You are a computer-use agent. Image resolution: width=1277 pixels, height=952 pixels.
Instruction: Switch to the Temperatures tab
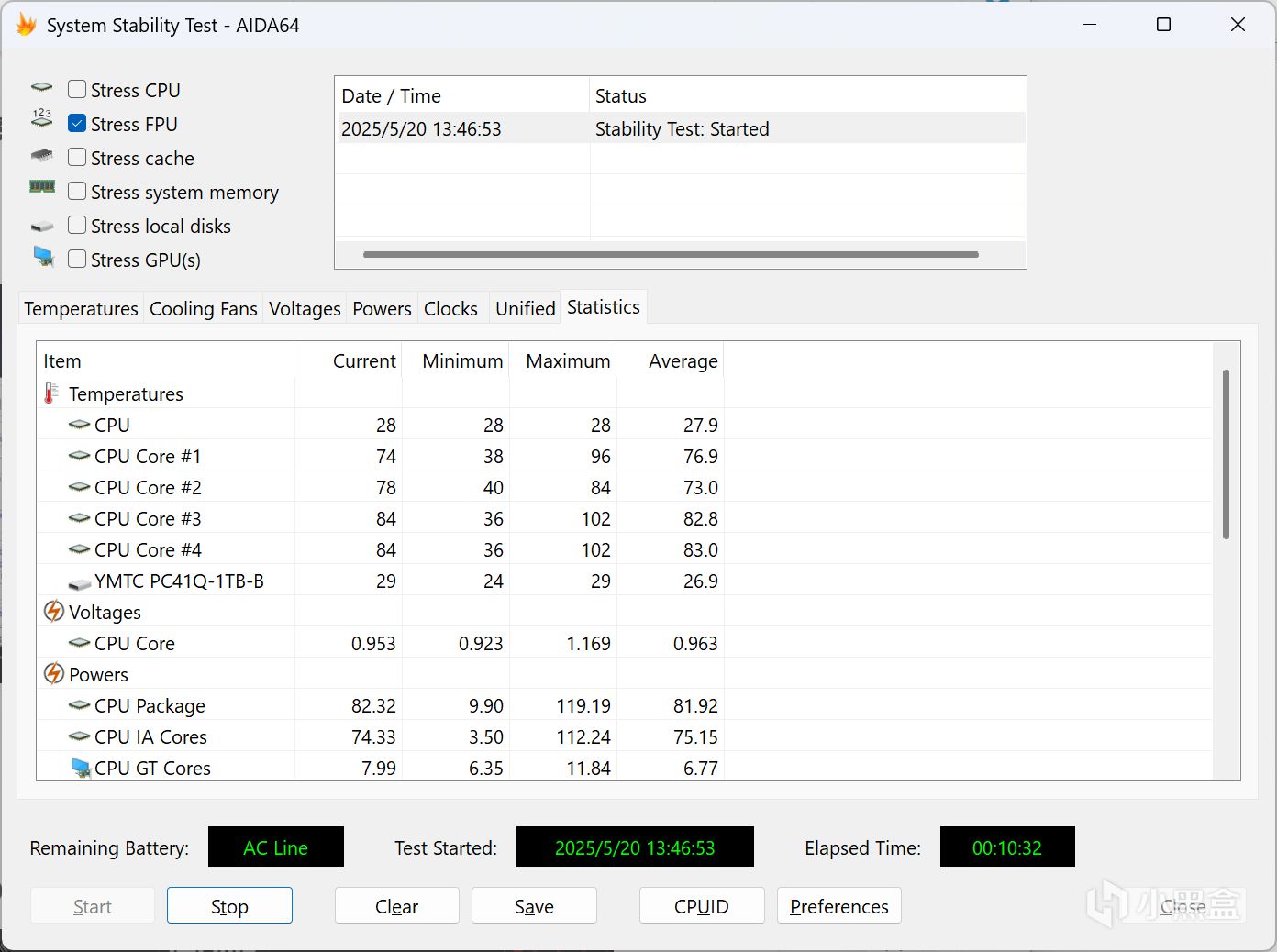point(81,308)
